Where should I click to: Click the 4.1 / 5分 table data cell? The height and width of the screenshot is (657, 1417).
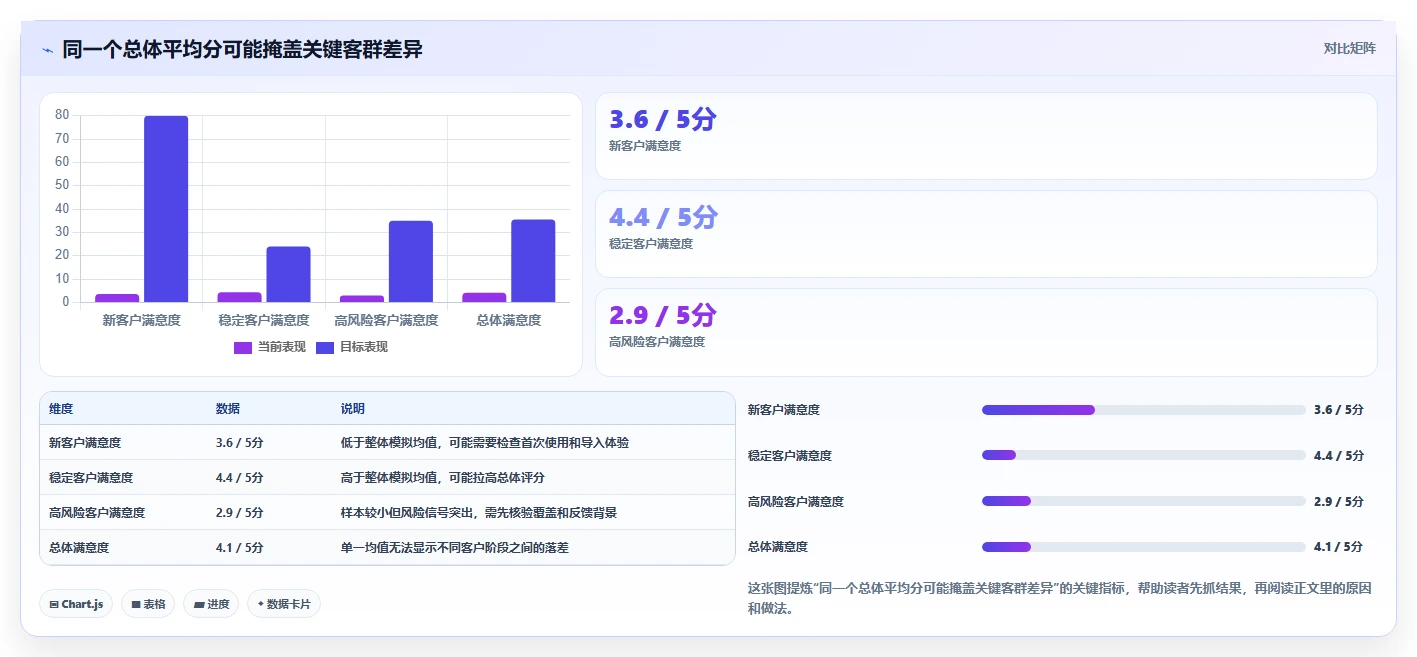pyautogui.click(x=239, y=548)
